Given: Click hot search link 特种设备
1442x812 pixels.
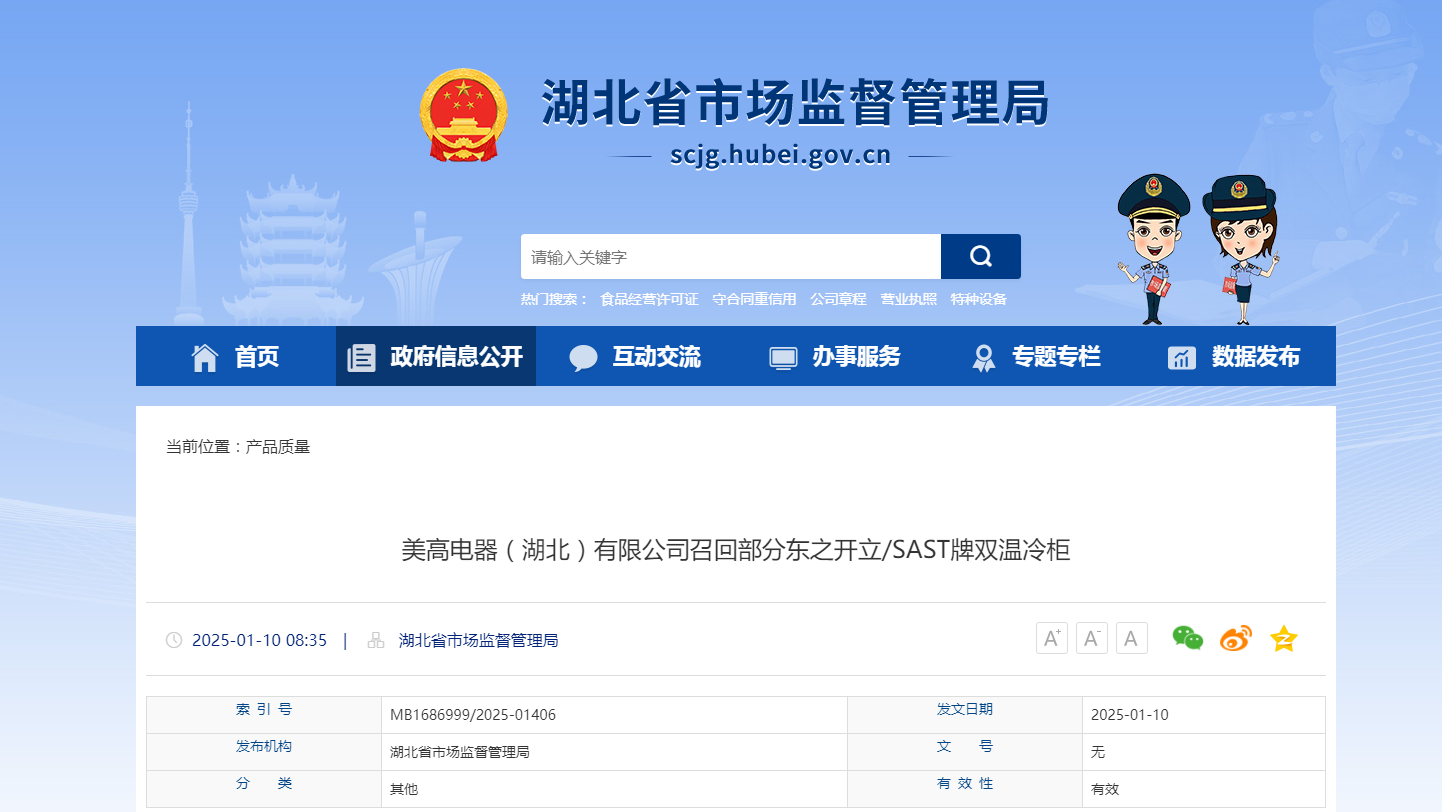Looking at the screenshot, I should (x=978, y=299).
